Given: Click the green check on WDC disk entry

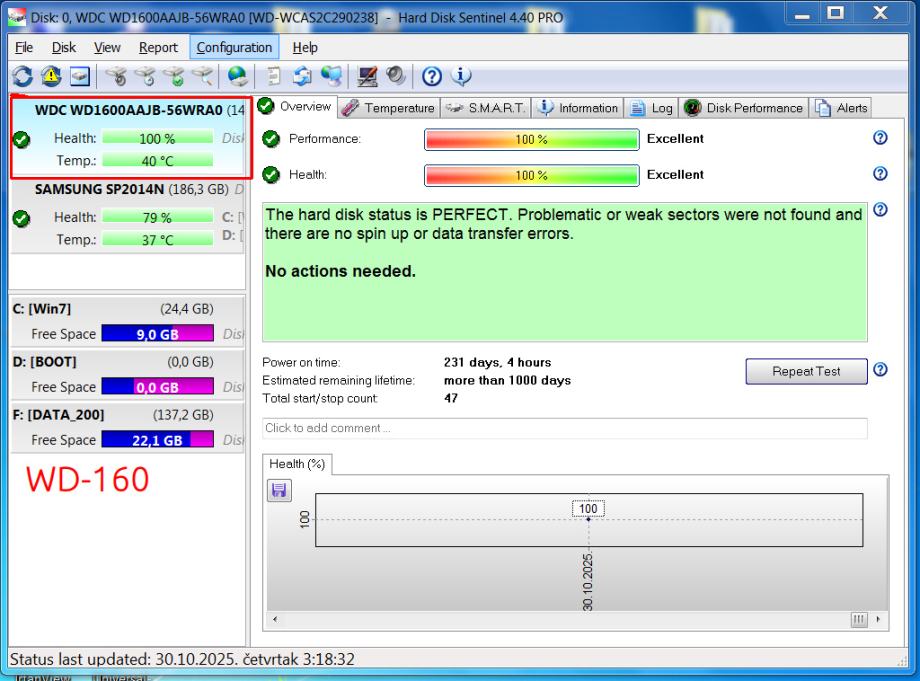Looking at the screenshot, I should pyautogui.click(x=22, y=140).
